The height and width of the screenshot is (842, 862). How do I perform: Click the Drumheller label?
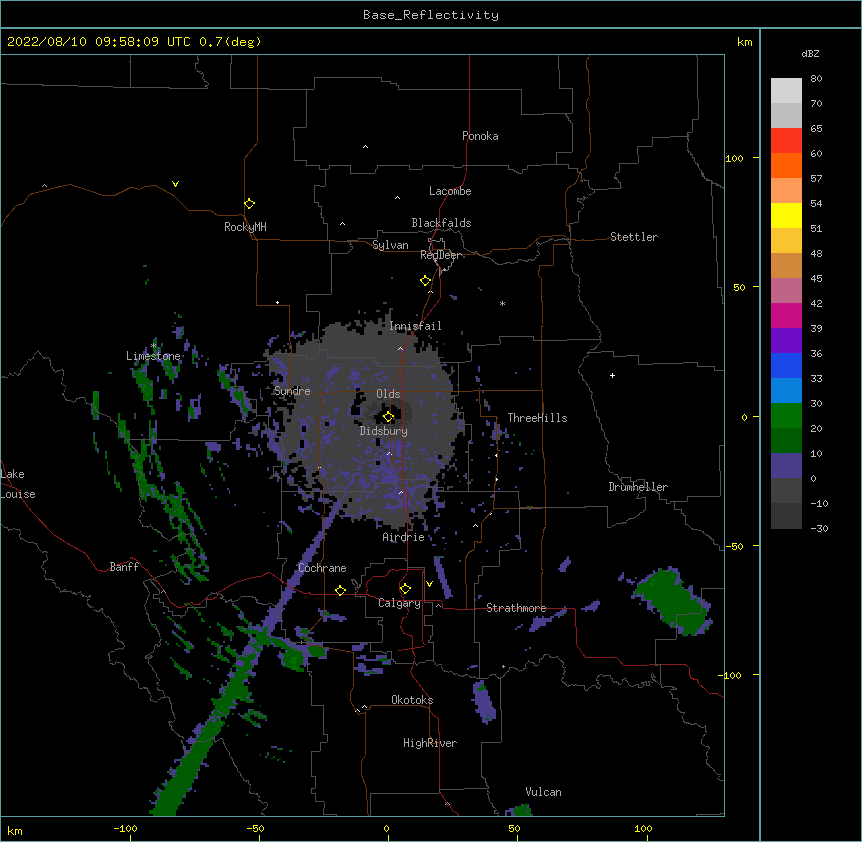click(x=638, y=487)
